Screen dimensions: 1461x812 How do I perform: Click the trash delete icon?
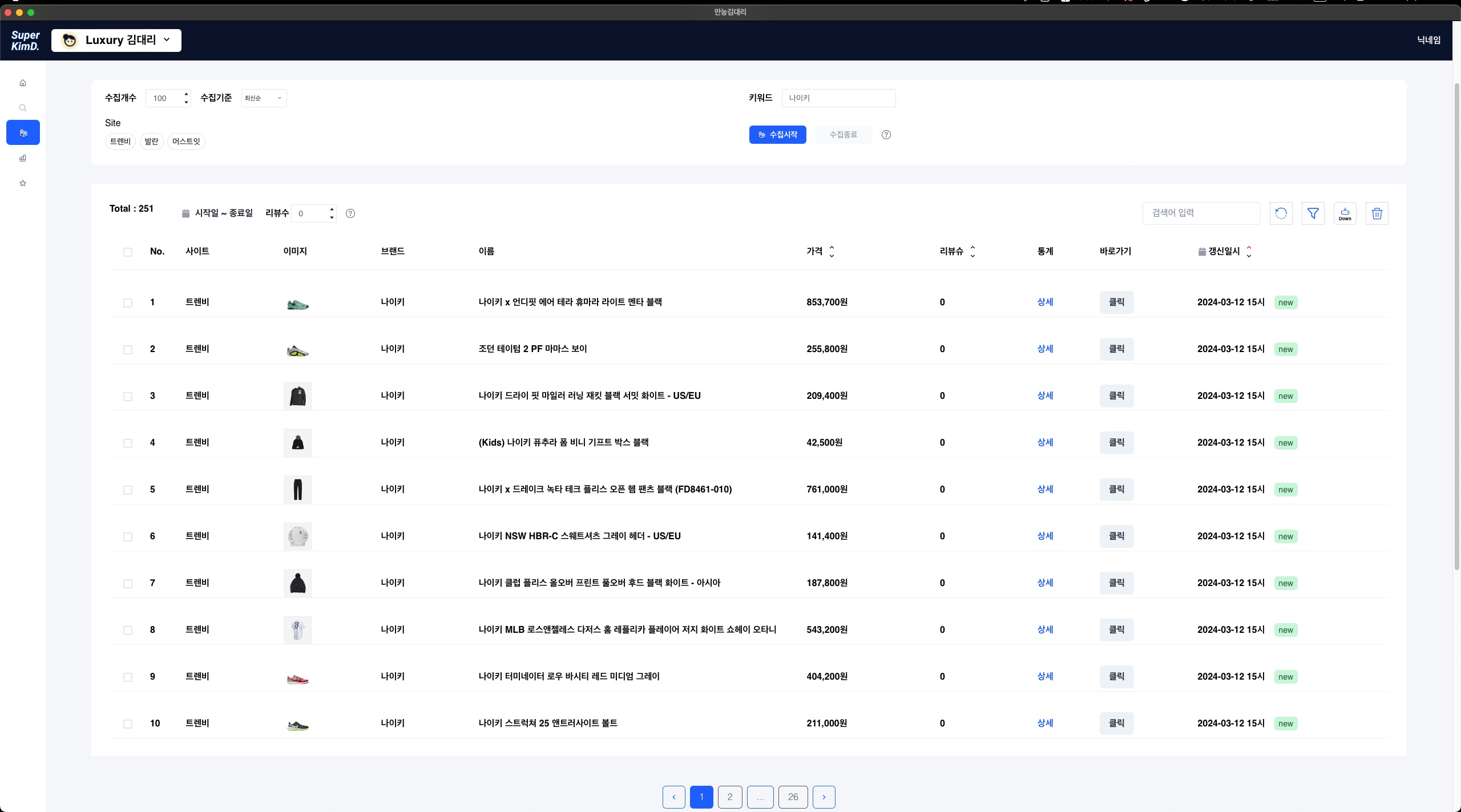point(1377,213)
